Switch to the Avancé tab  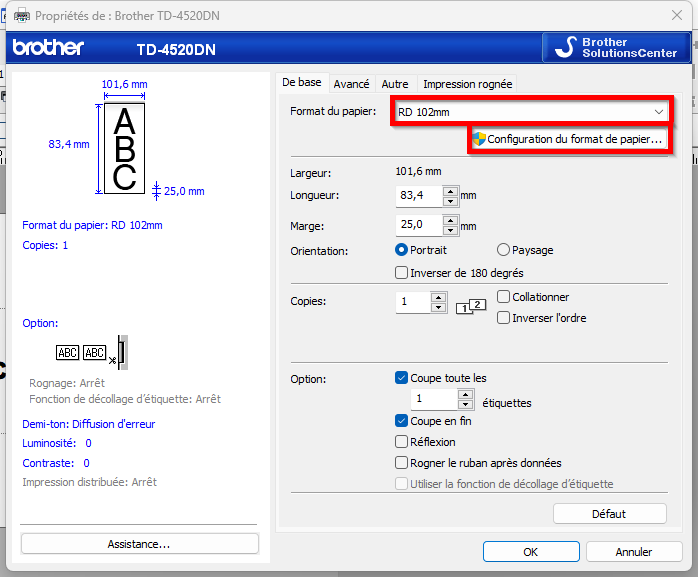pos(351,84)
